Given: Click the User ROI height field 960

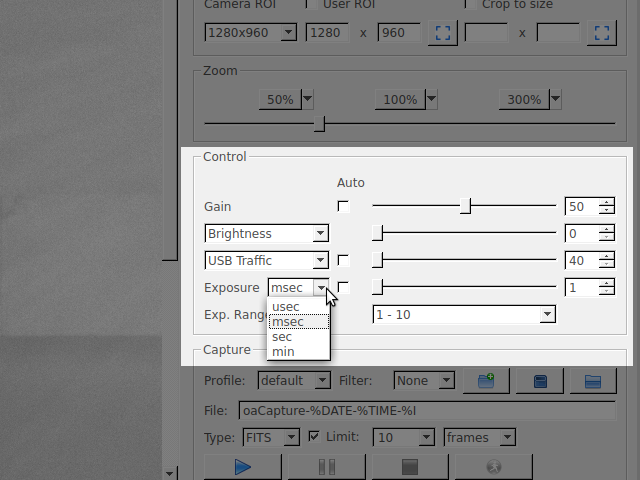Looking at the screenshot, I should pos(400,33).
